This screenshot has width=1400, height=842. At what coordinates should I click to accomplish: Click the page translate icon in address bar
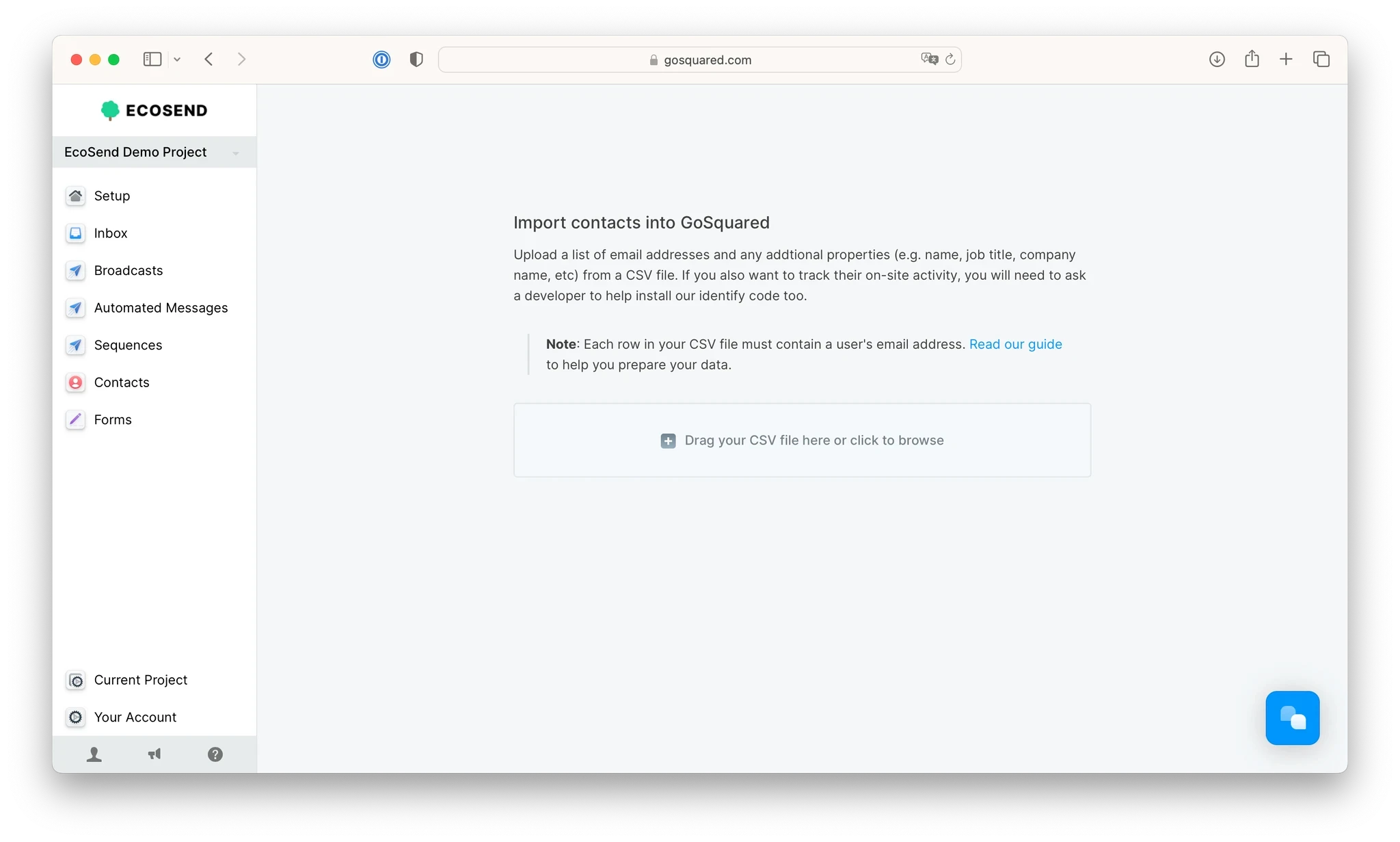[929, 60]
